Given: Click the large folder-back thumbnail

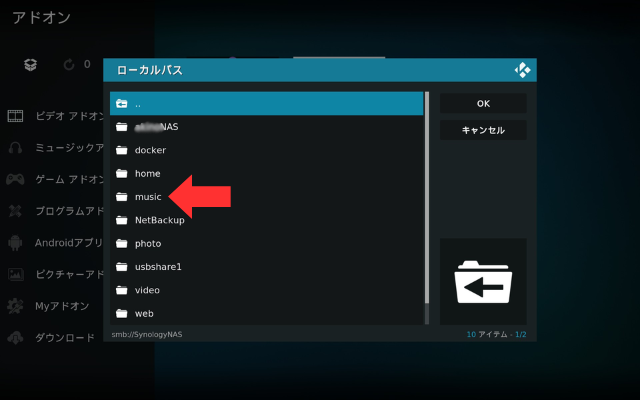Looking at the screenshot, I should coord(483,281).
